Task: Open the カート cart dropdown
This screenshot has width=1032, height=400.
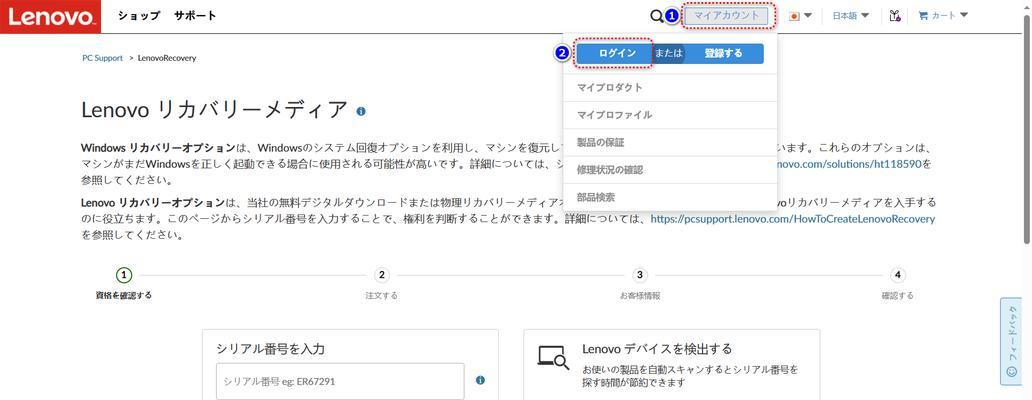Action: point(943,16)
